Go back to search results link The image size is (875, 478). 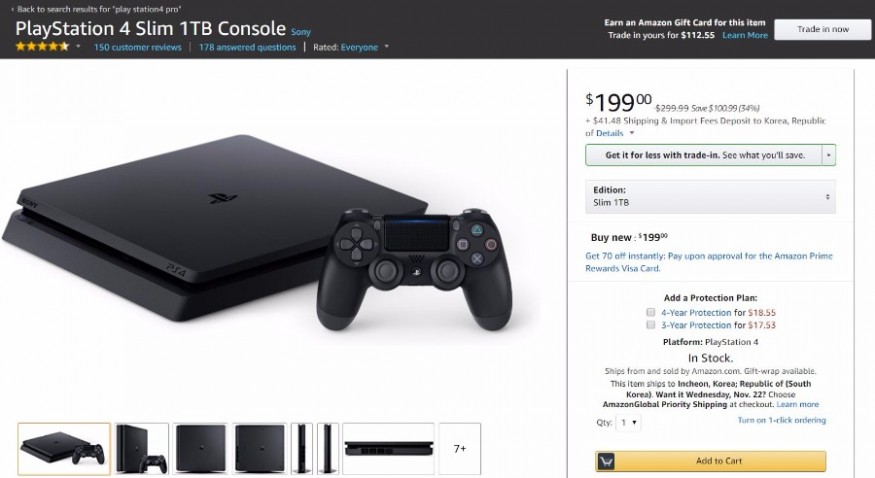[x=96, y=9]
